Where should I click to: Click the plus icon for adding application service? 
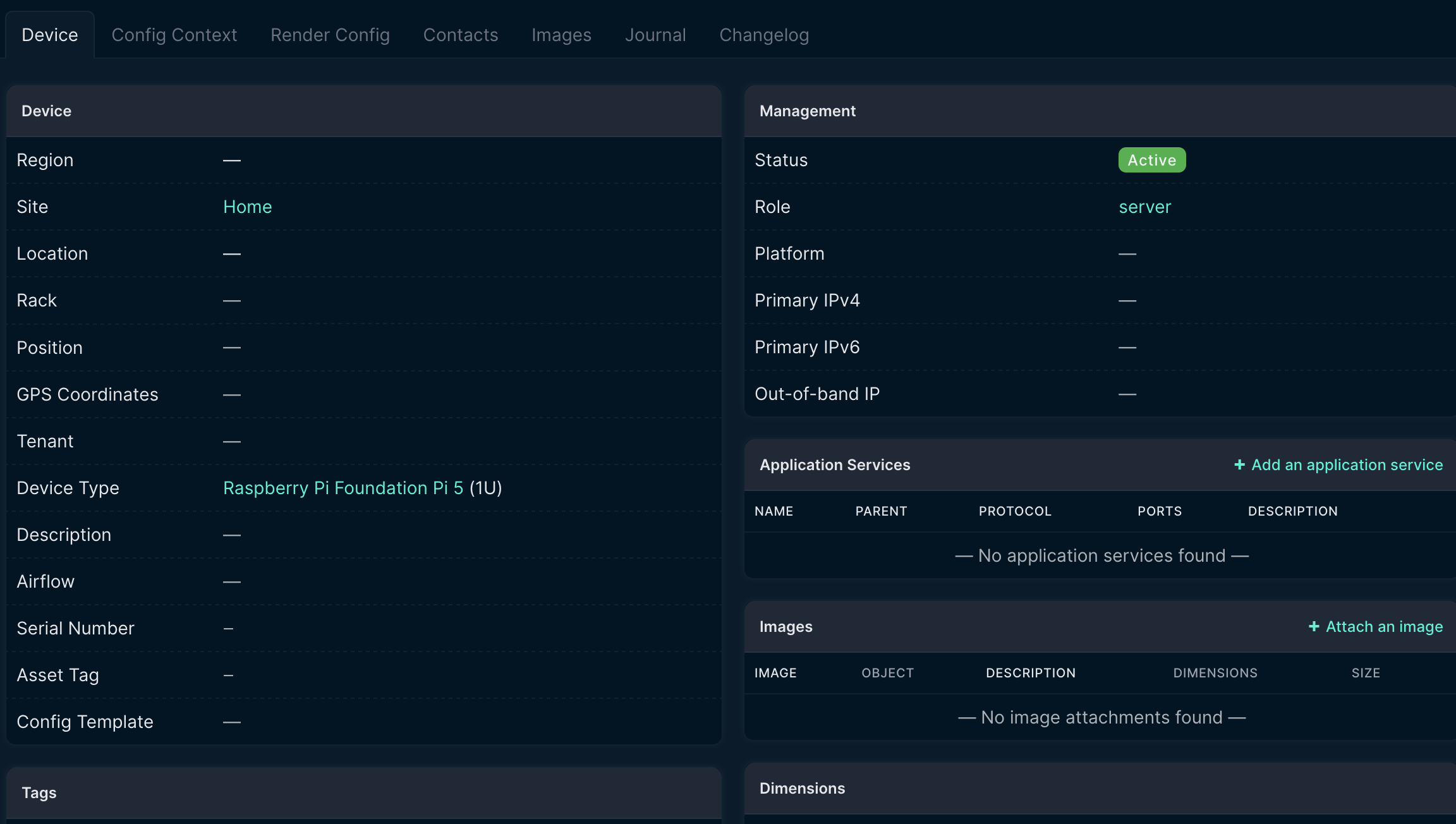tap(1239, 465)
